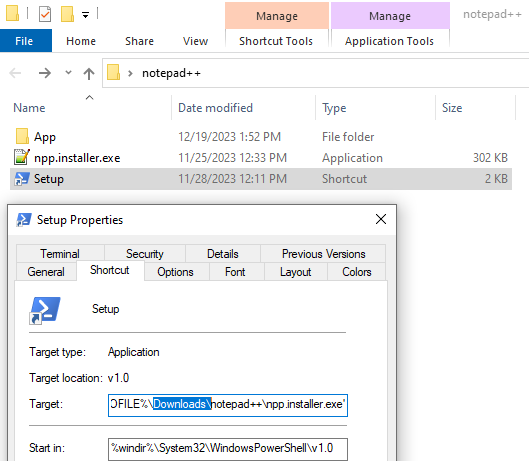The image size is (529, 461).
Task: Click the Shortcut type cell for Setup
Action: pos(344,179)
